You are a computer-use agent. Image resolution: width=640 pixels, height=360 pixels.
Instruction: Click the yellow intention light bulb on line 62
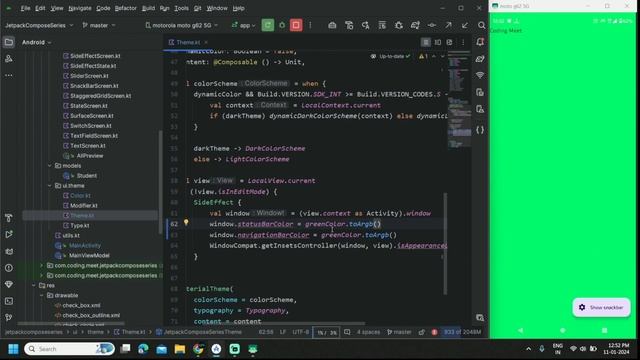click(x=186, y=223)
